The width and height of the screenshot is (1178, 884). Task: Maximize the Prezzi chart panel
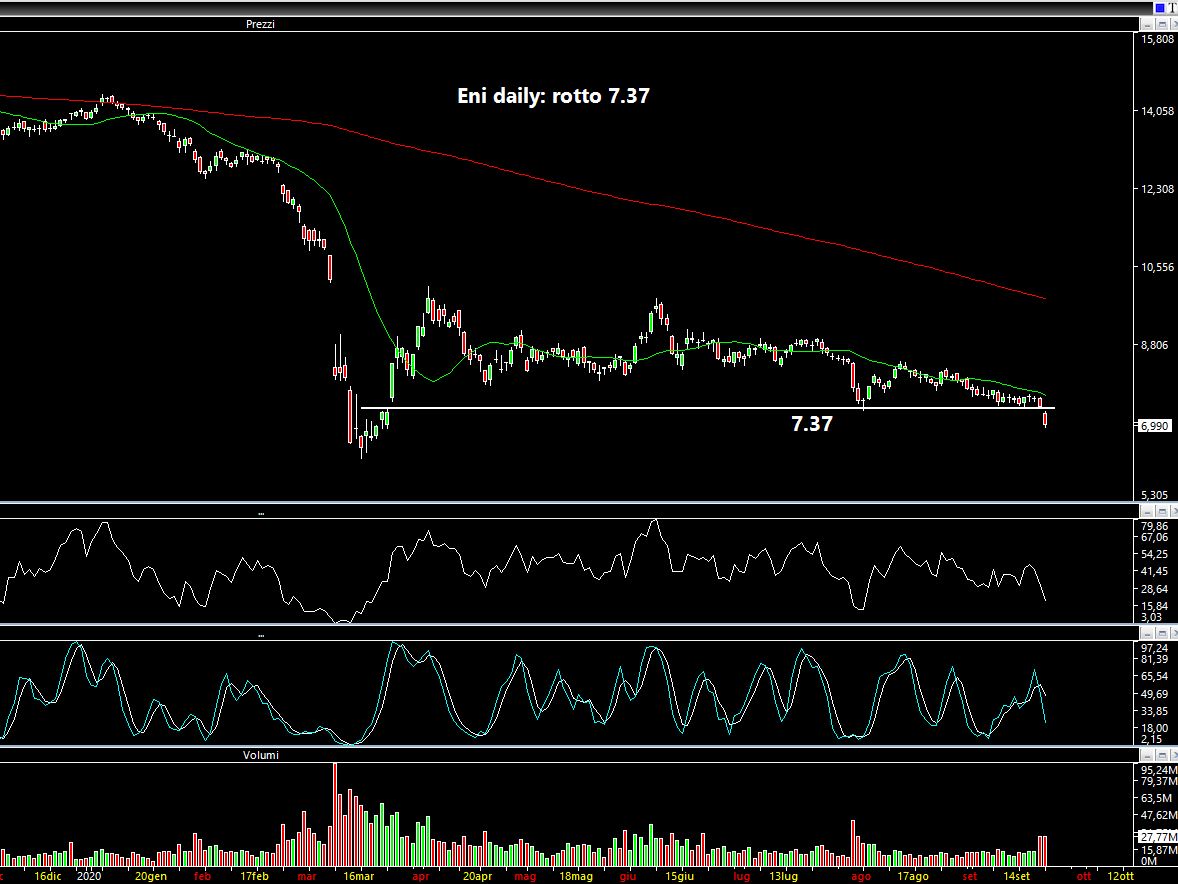pos(1161,24)
